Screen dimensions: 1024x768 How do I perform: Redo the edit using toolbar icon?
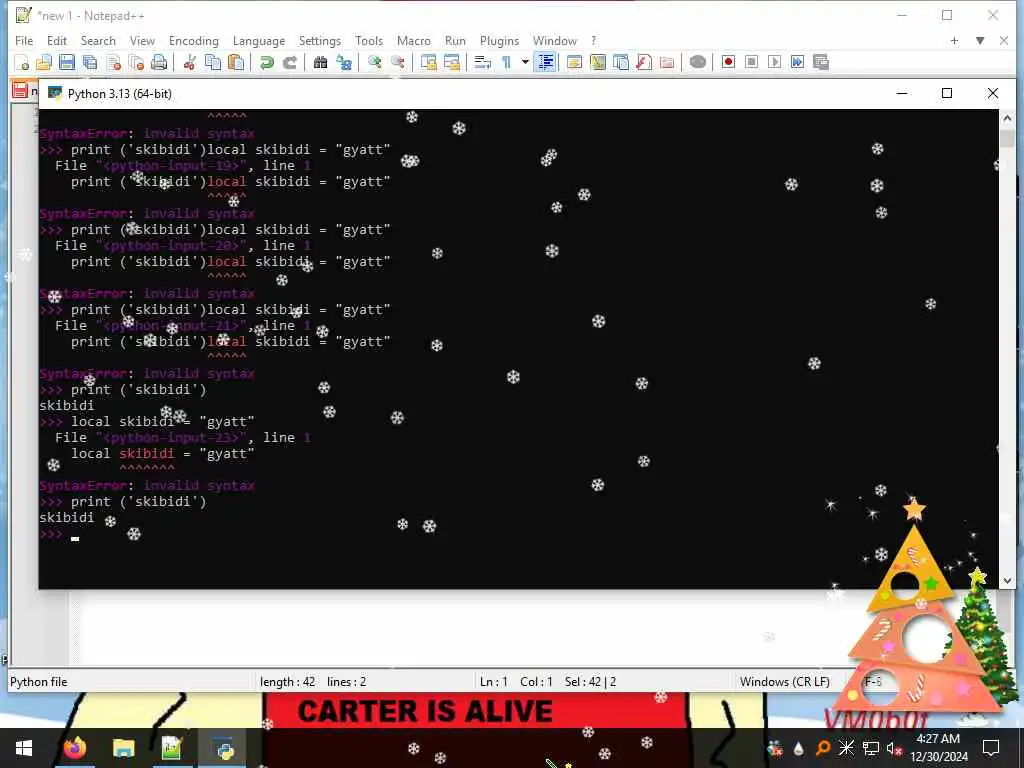(289, 63)
